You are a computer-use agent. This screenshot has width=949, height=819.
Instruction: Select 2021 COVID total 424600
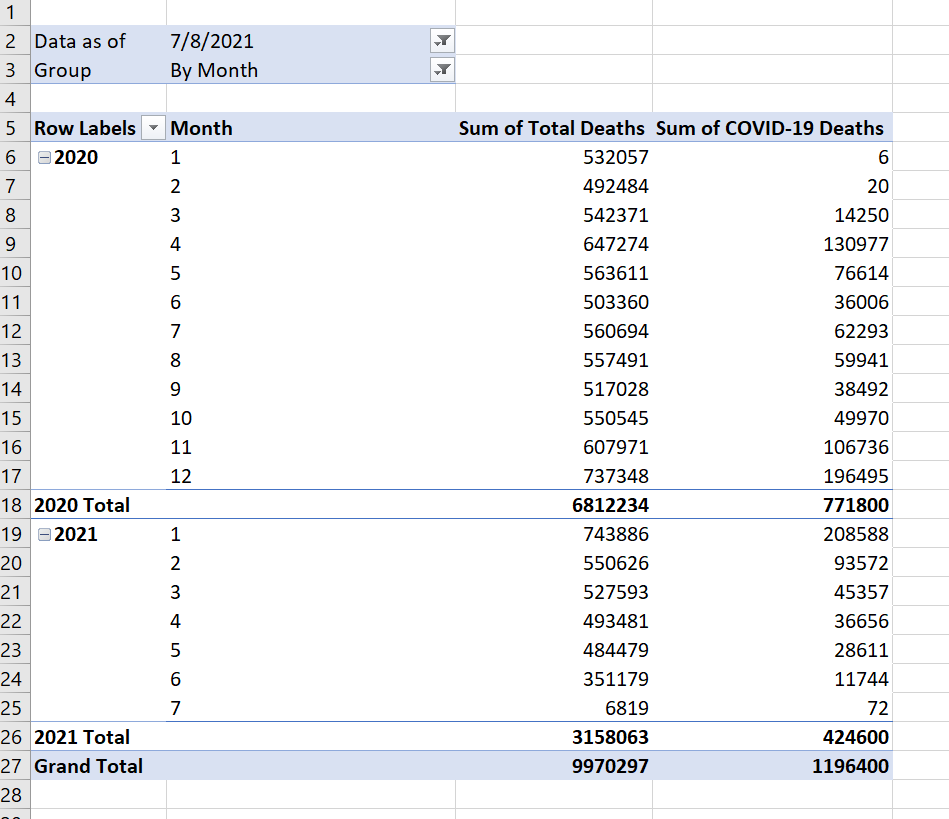(x=772, y=737)
